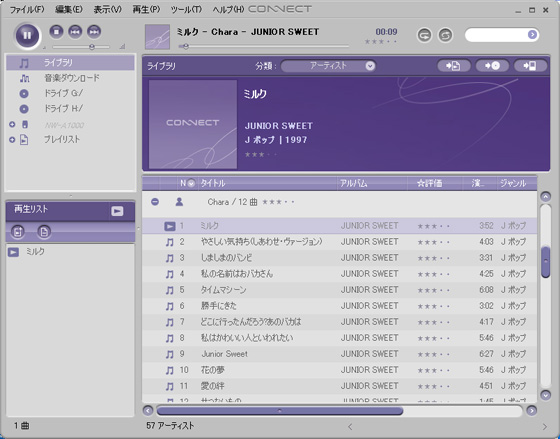Select track 5 タイムマシーン

[339, 290]
